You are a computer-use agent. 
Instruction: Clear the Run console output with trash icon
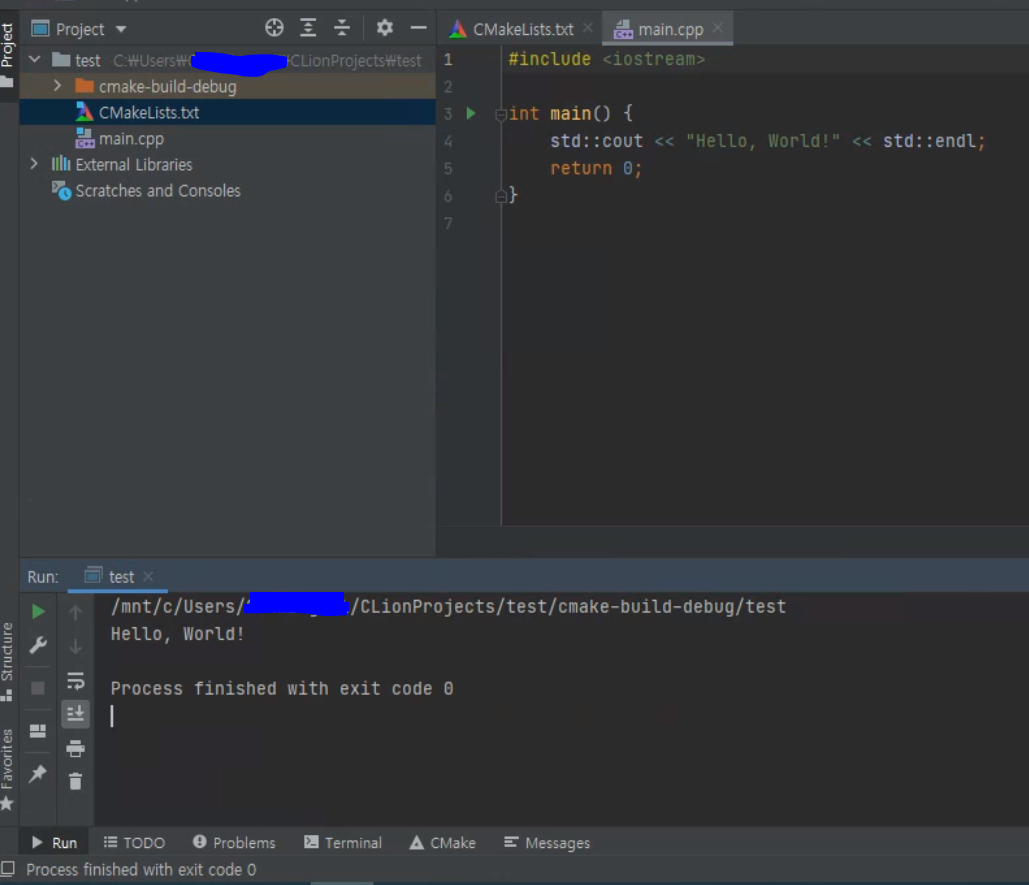(75, 781)
